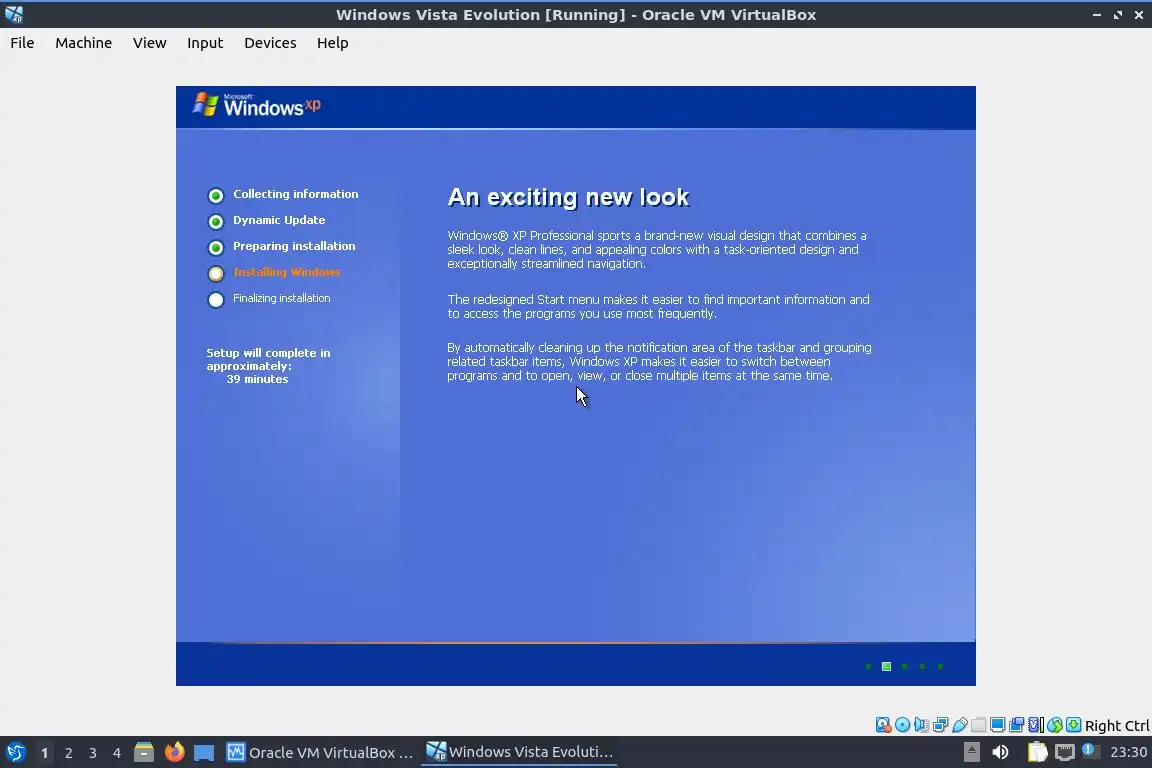Open the clipboard manager tray icon
The width and height of the screenshot is (1152, 768).
tap(1037, 752)
